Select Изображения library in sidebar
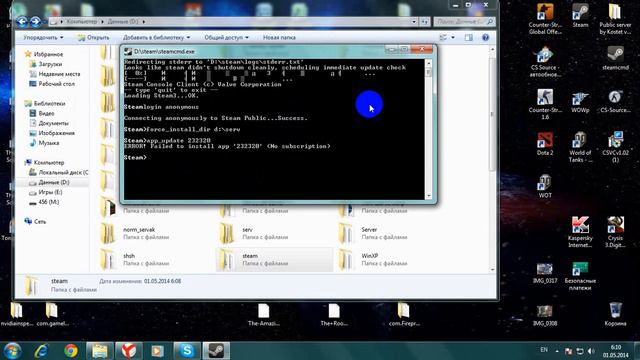 pos(52,133)
